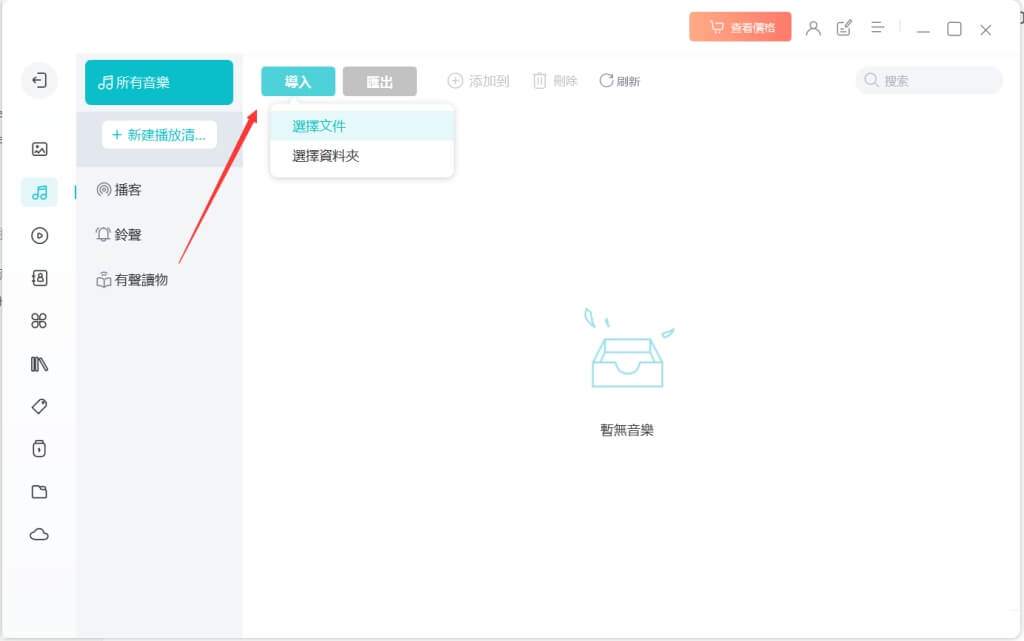Click the 刪除 delete toolbar item
Viewport: 1024px width, 641px height.
555,81
